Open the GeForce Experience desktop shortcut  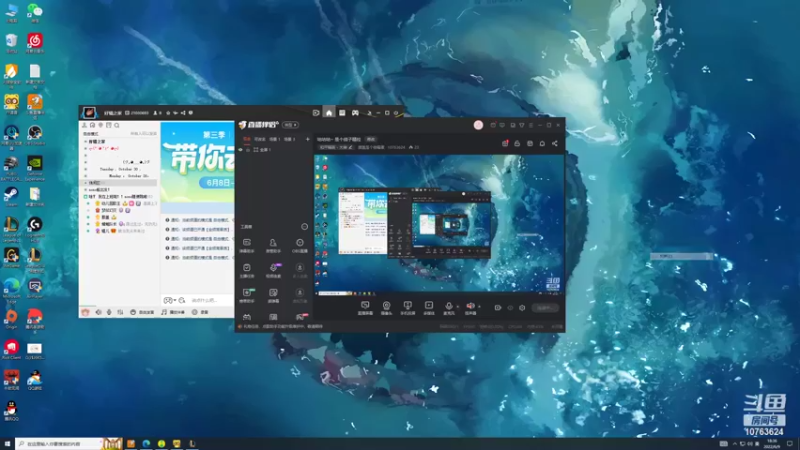point(35,168)
